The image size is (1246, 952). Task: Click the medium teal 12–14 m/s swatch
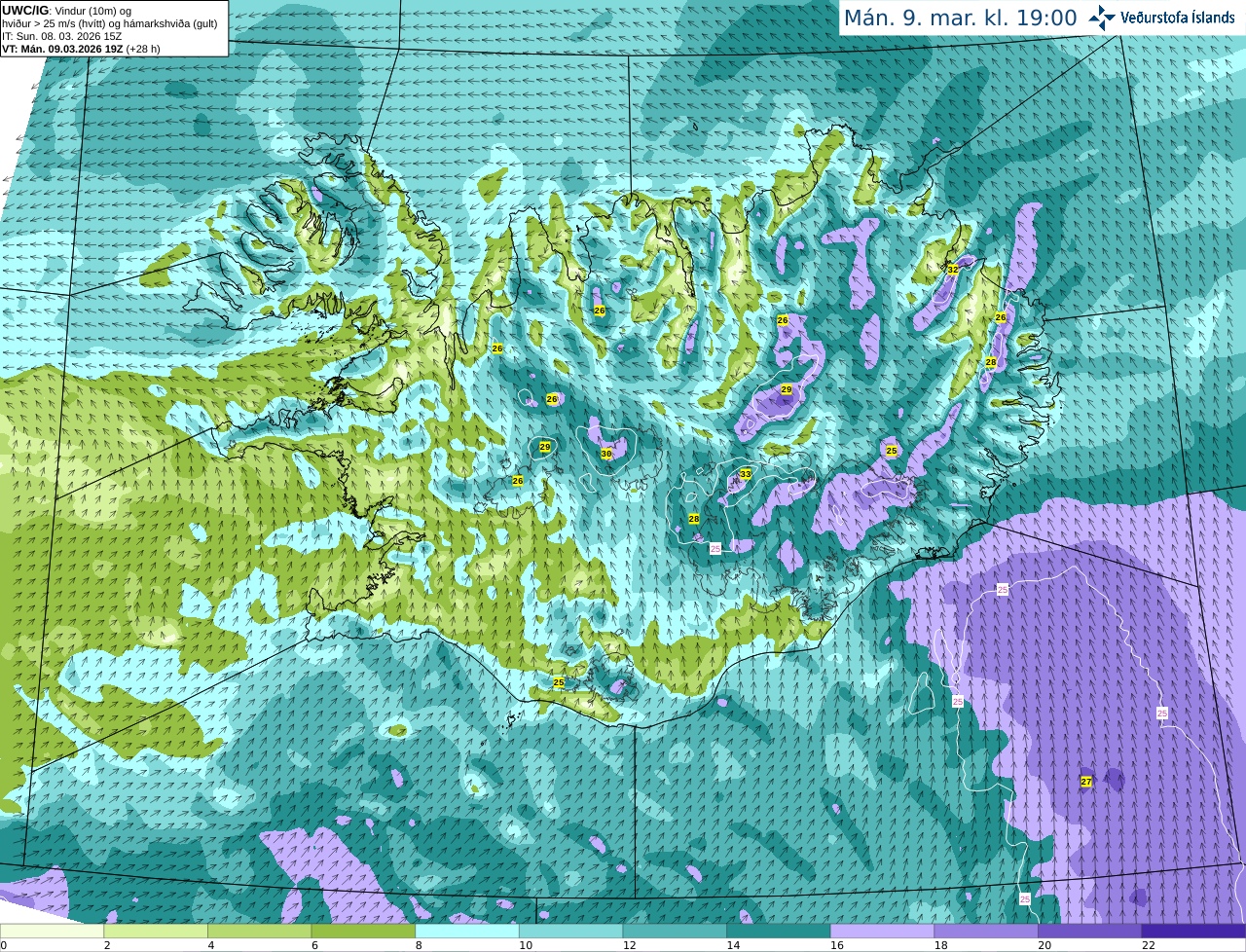pos(675,932)
